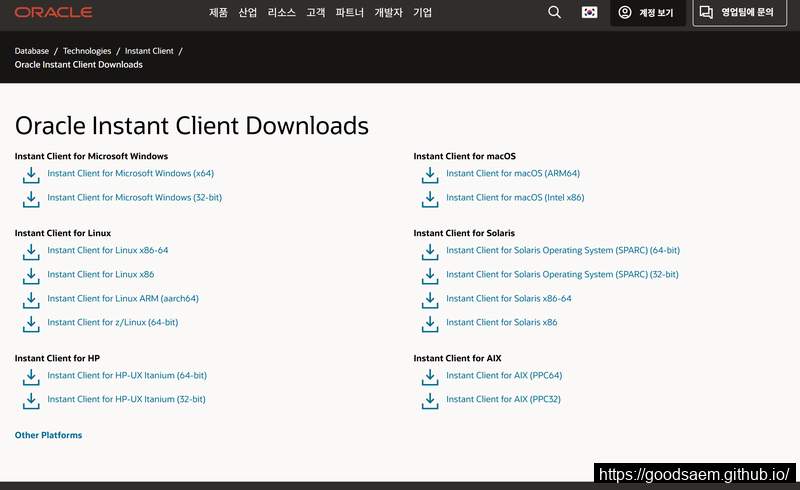Open Instant Client for AIX (PPC32) link
Image resolution: width=800 pixels, height=490 pixels.
503,399
